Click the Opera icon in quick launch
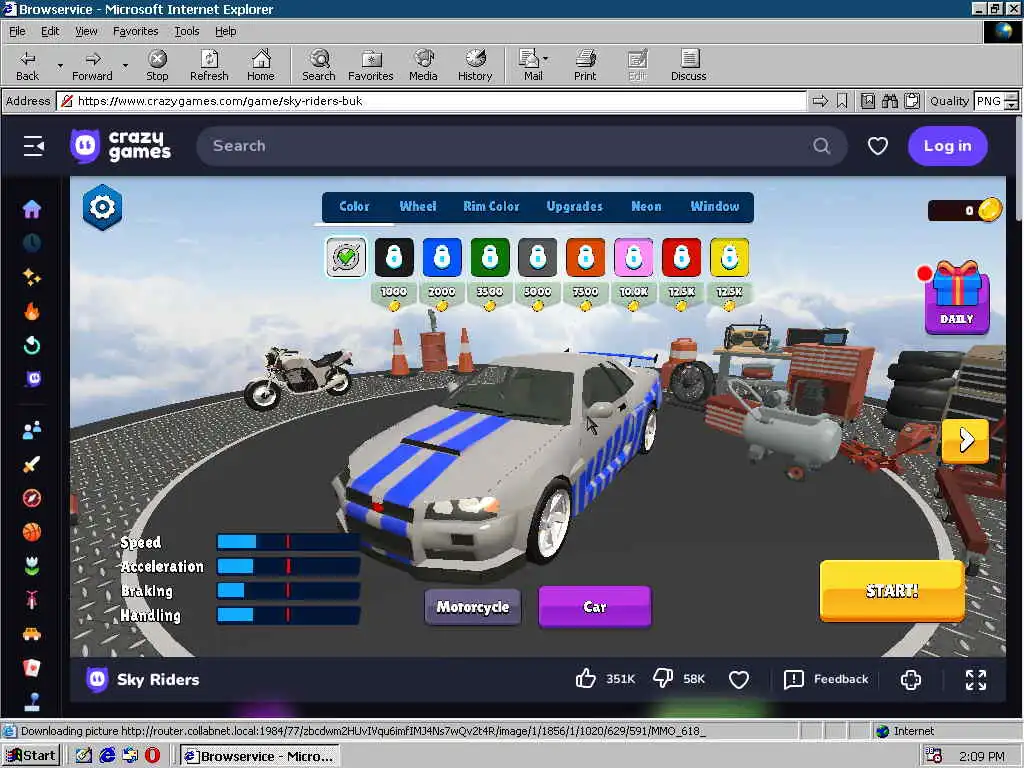 click(x=152, y=756)
